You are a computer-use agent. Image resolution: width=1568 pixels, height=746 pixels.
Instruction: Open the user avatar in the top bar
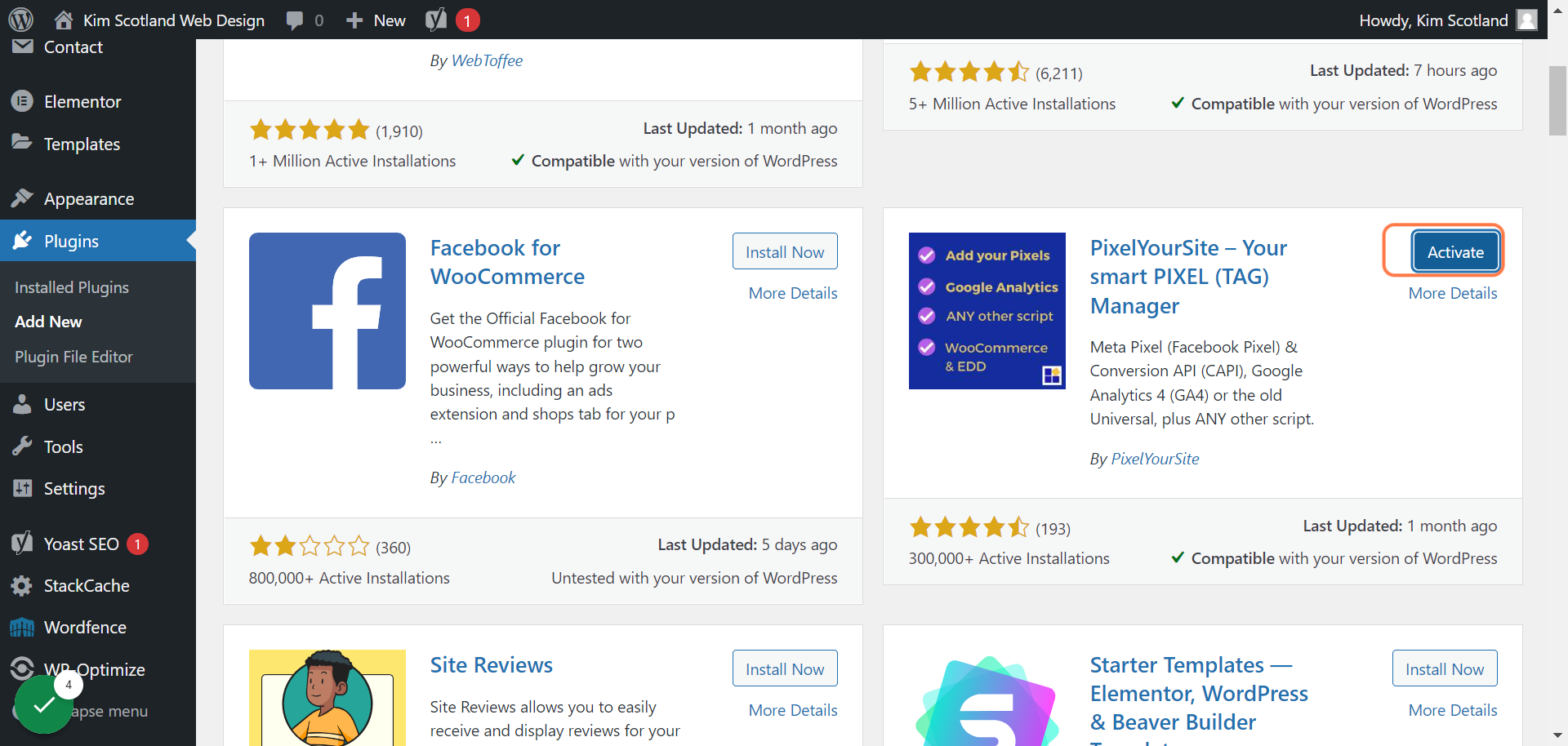[1527, 20]
